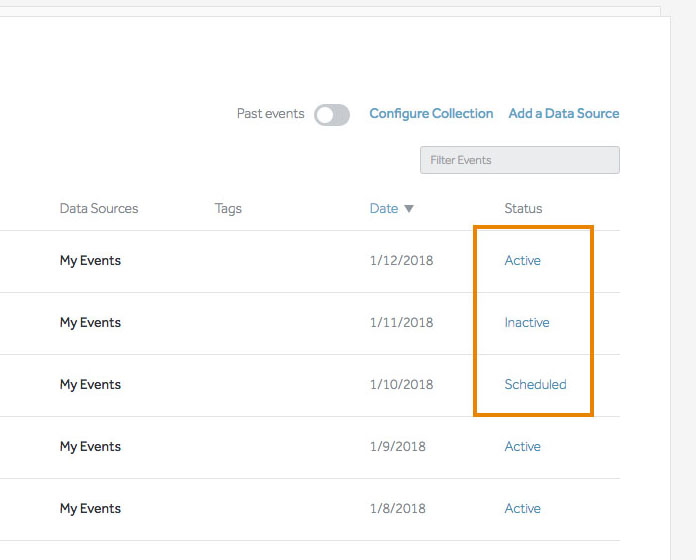Click the Date sort arrow icon
The height and width of the screenshot is (560, 696).
click(x=408, y=209)
